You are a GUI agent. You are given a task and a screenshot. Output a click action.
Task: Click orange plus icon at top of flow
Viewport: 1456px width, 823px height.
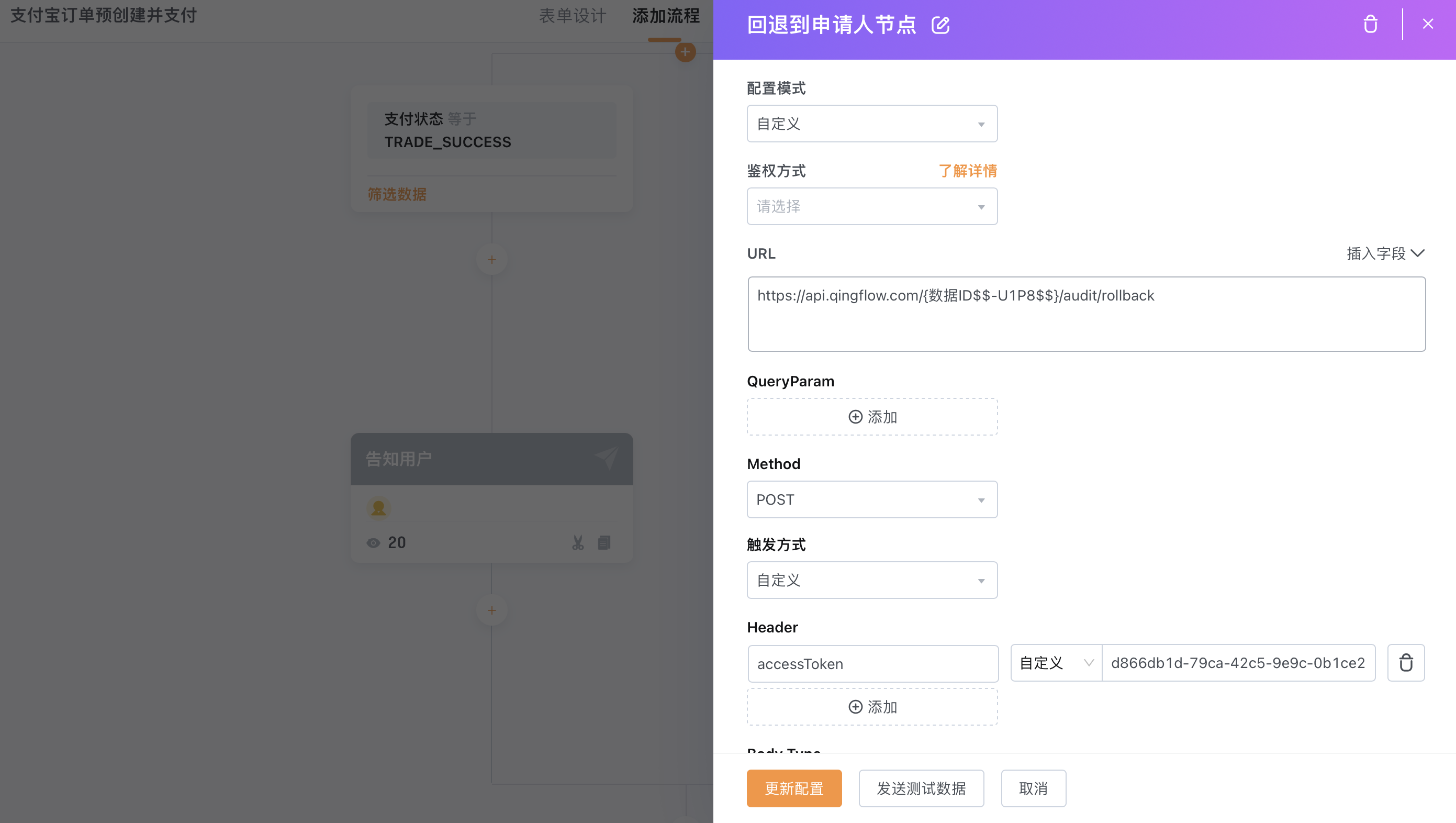[685, 52]
